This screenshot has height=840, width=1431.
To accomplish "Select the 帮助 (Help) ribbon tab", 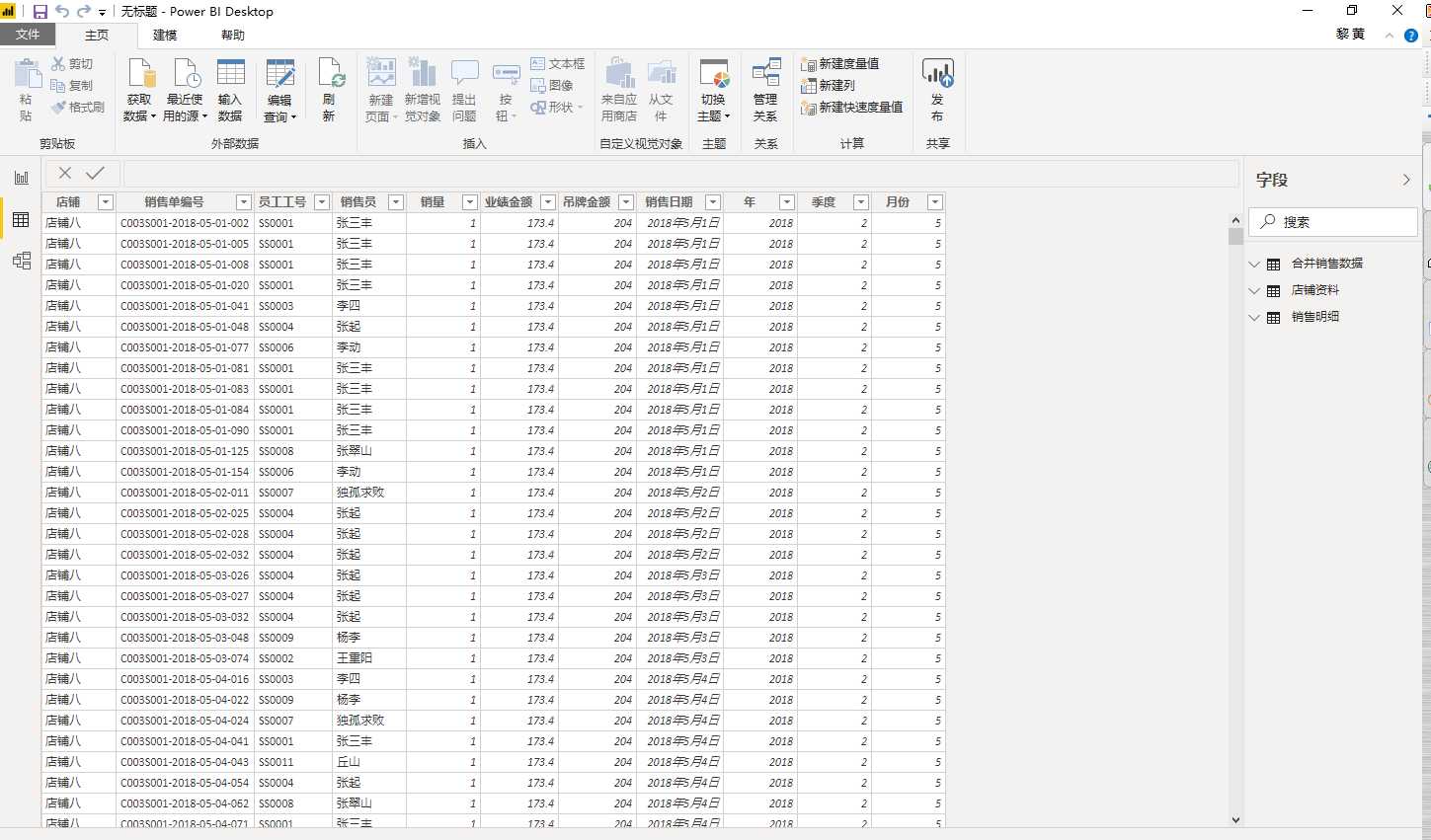I will [233, 35].
